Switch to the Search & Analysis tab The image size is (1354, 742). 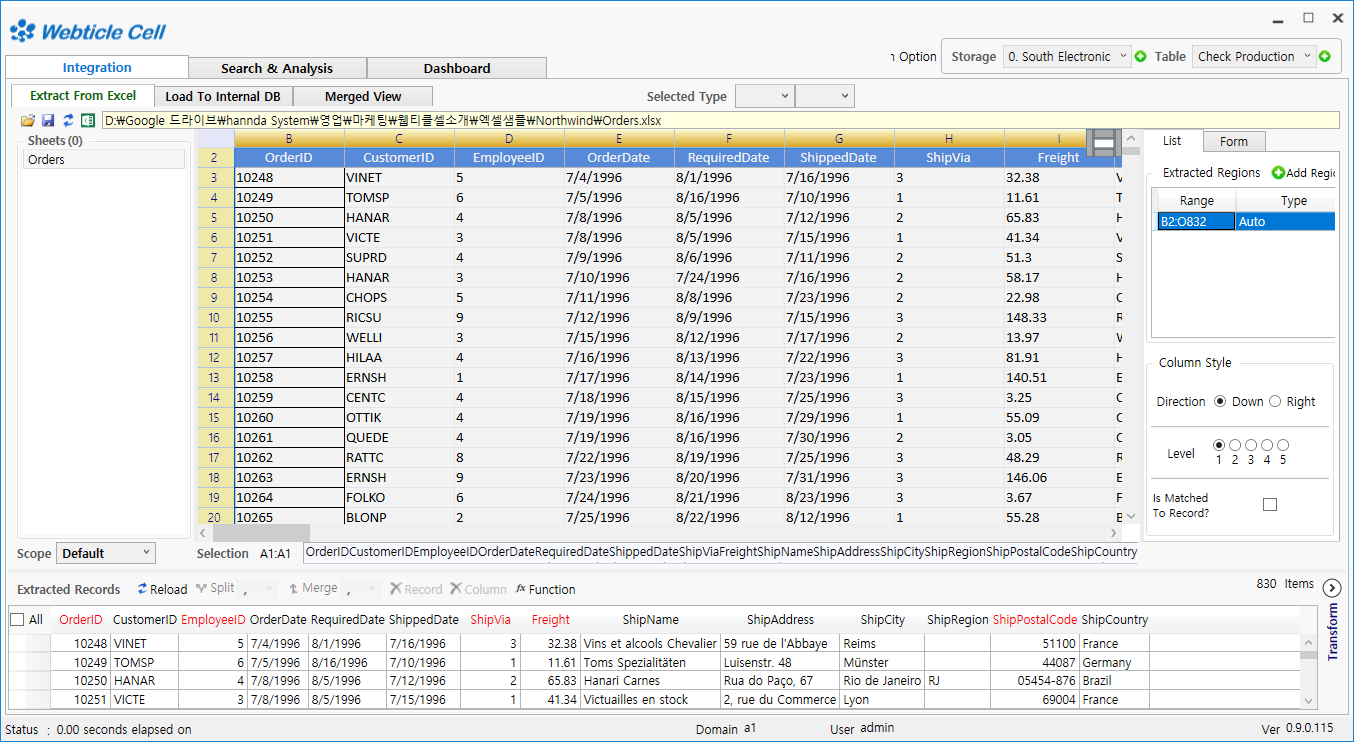pos(277,67)
